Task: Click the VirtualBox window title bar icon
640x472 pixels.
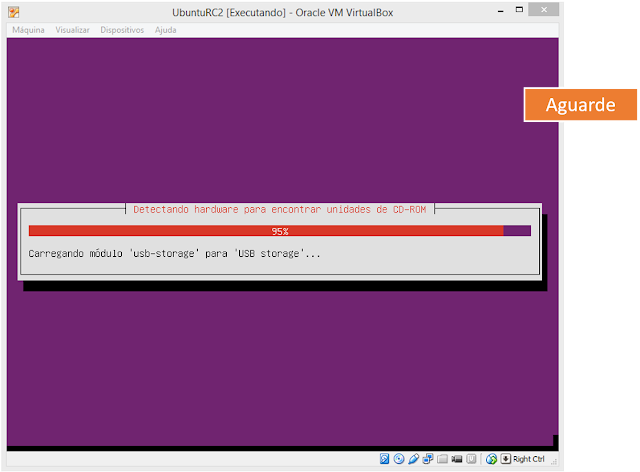Action: 13,12
